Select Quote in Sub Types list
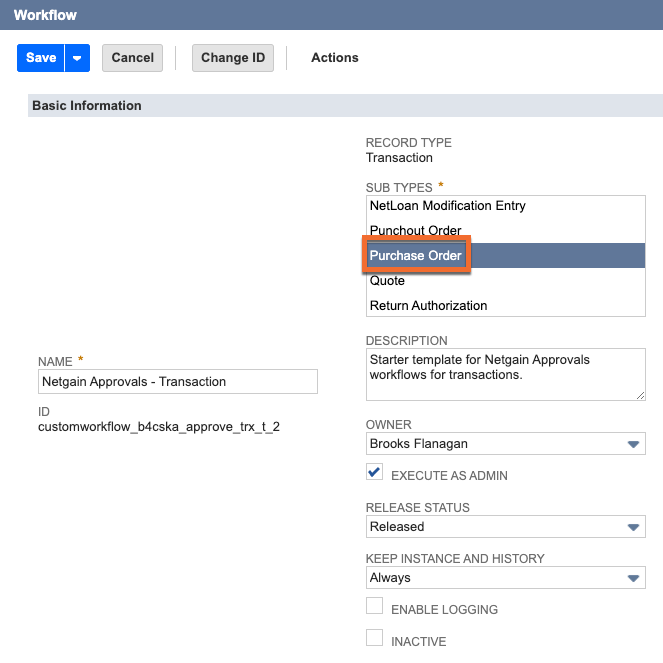Viewport: 663px width, 663px height. tap(387, 281)
